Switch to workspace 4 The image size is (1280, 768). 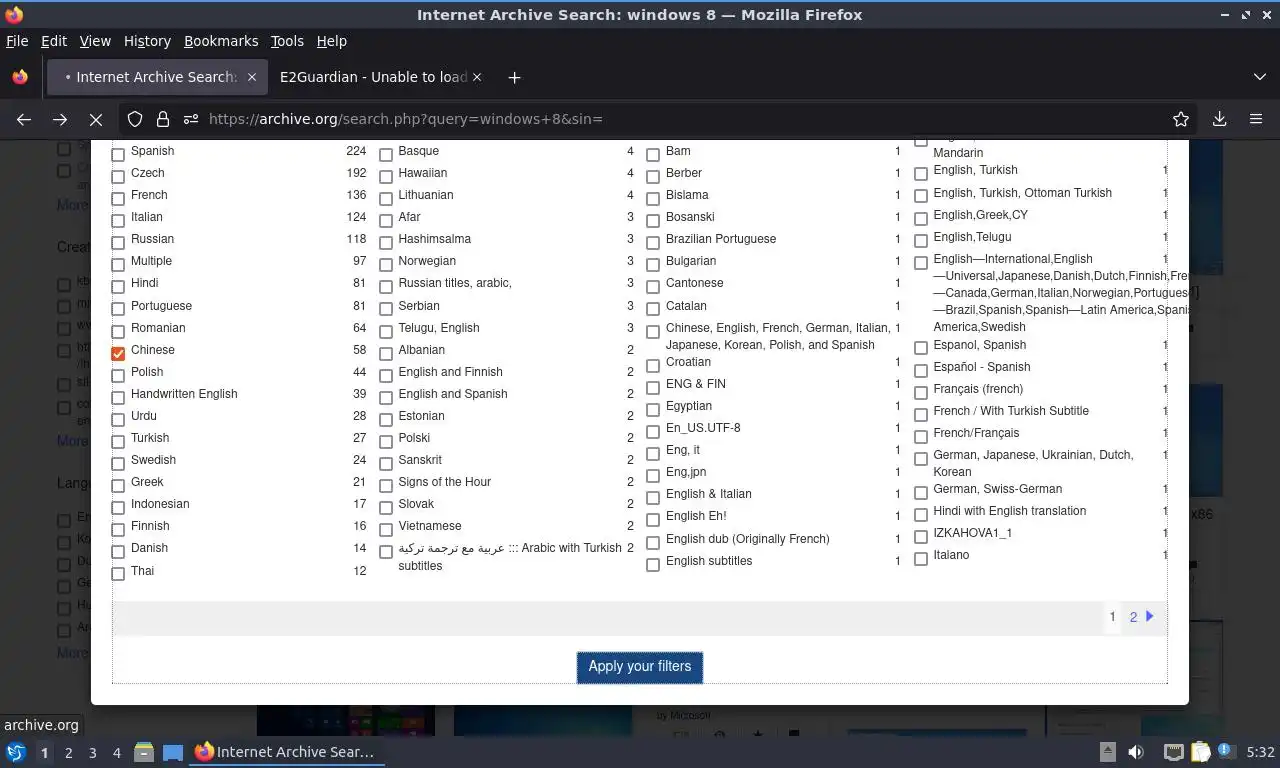[116, 753]
